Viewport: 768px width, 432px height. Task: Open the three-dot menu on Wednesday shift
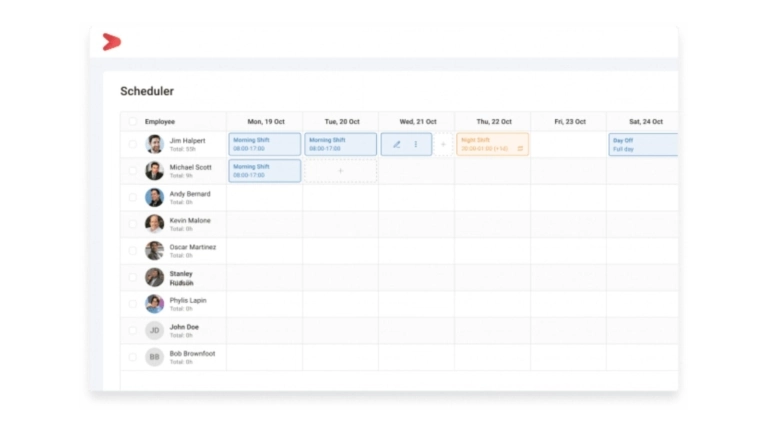click(416, 144)
